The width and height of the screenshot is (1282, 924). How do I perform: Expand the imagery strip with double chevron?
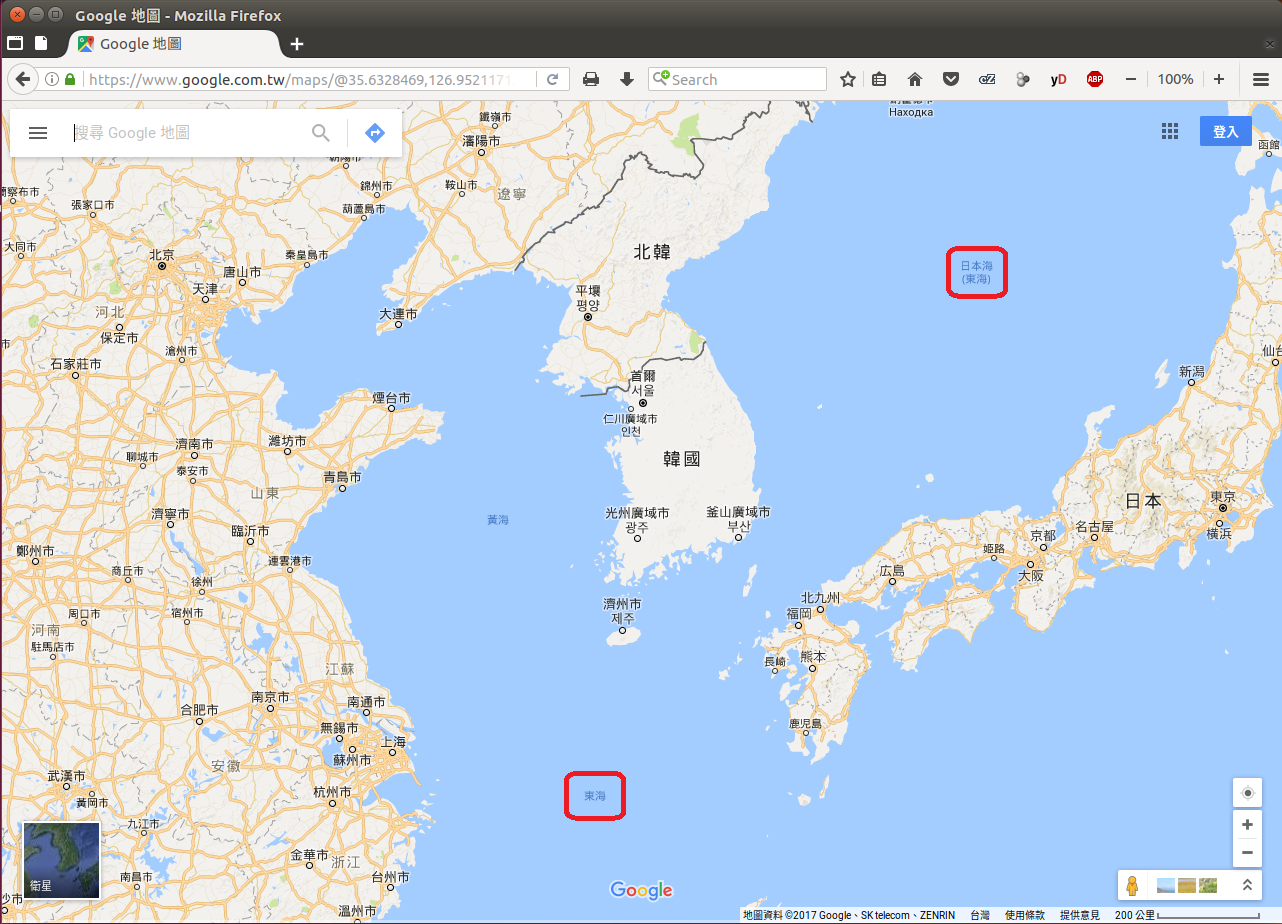tap(1247, 886)
